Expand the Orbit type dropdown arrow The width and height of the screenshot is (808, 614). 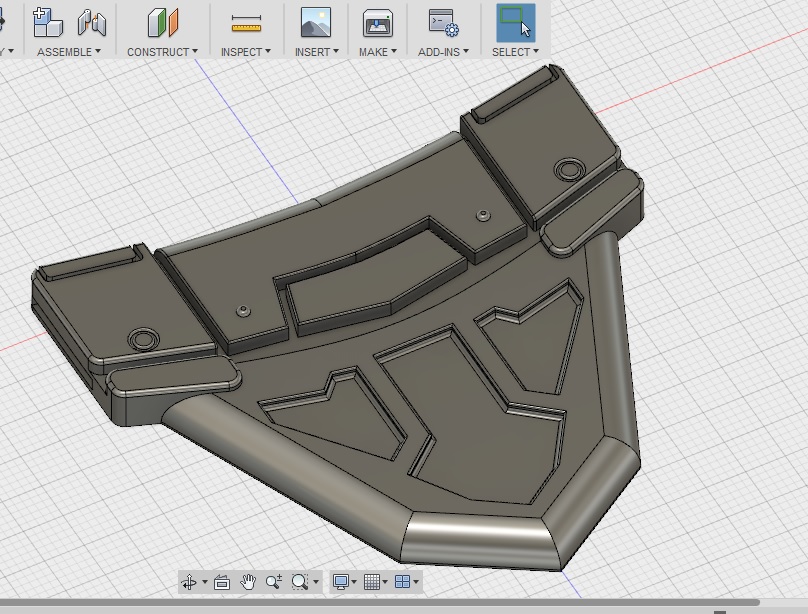pos(205,583)
